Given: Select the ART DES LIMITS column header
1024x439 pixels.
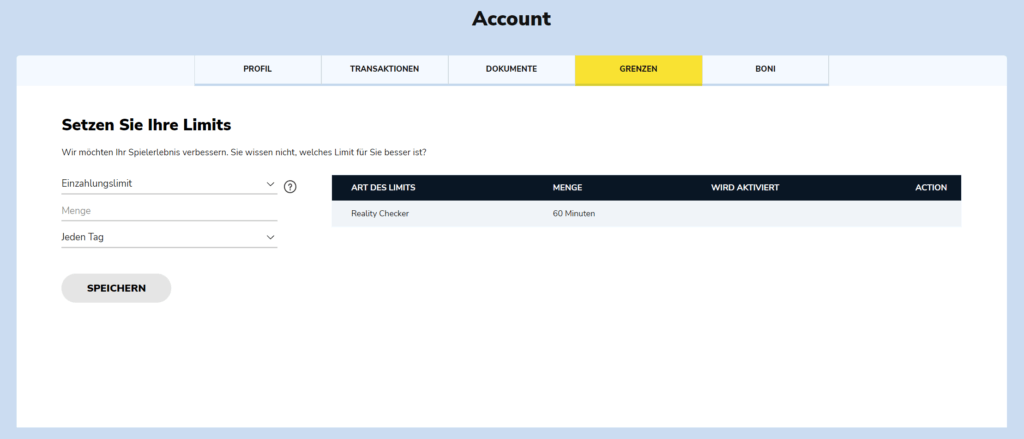Looking at the screenshot, I should pyautogui.click(x=383, y=187).
